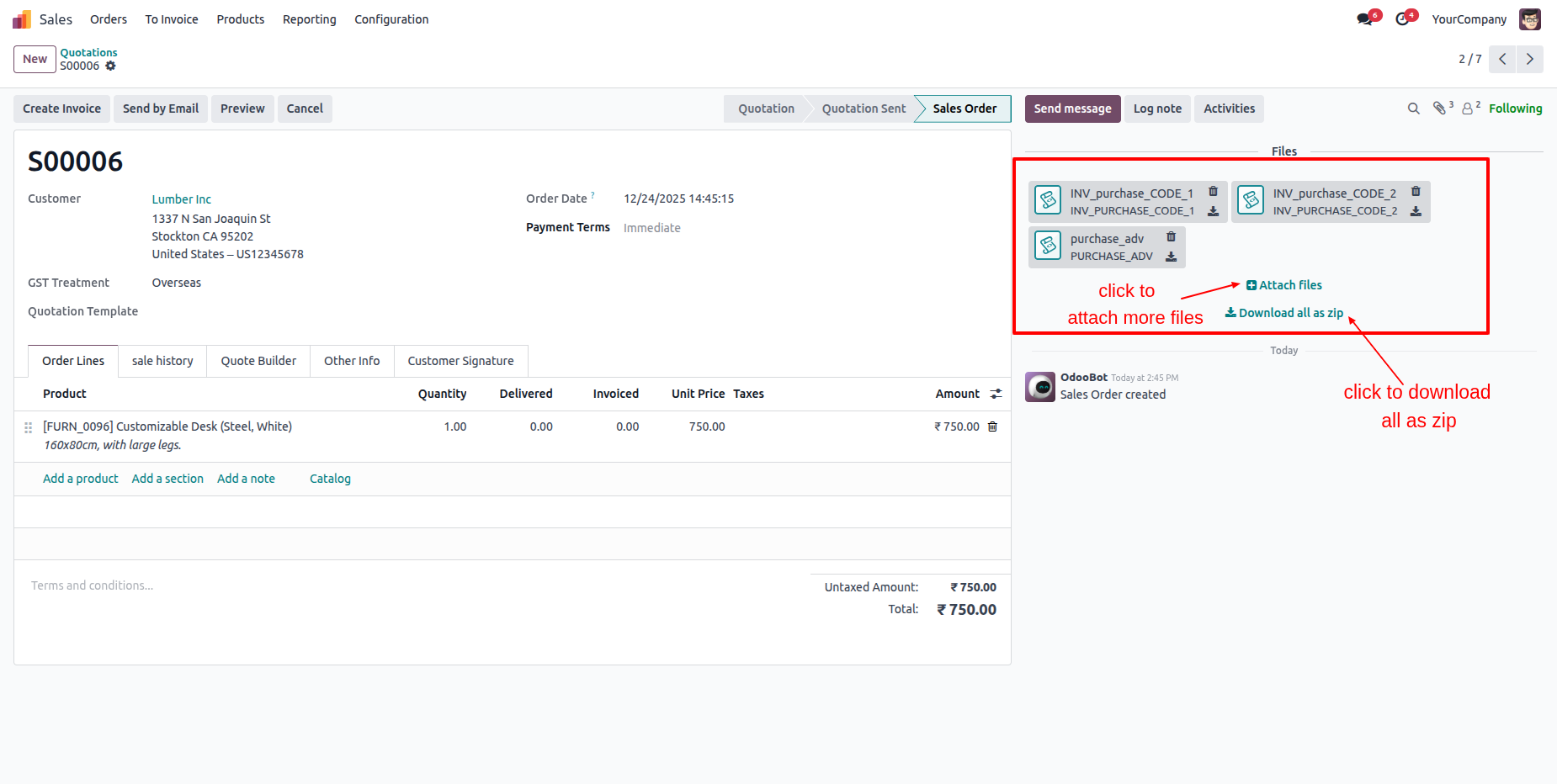The height and width of the screenshot is (784, 1557).
Task: Click Add a section link
Action: pos(167,479)
